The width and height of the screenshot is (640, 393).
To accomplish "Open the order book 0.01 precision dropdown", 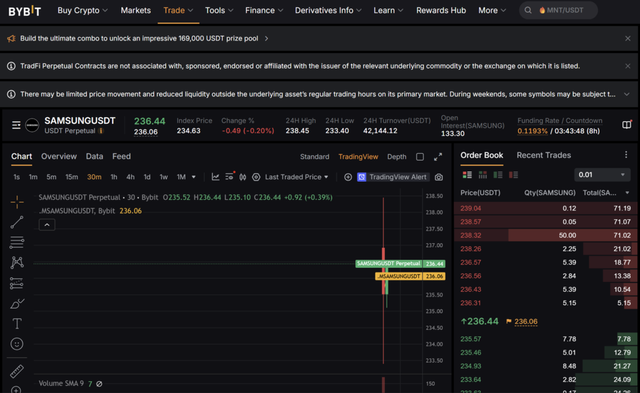I will 602,175.
